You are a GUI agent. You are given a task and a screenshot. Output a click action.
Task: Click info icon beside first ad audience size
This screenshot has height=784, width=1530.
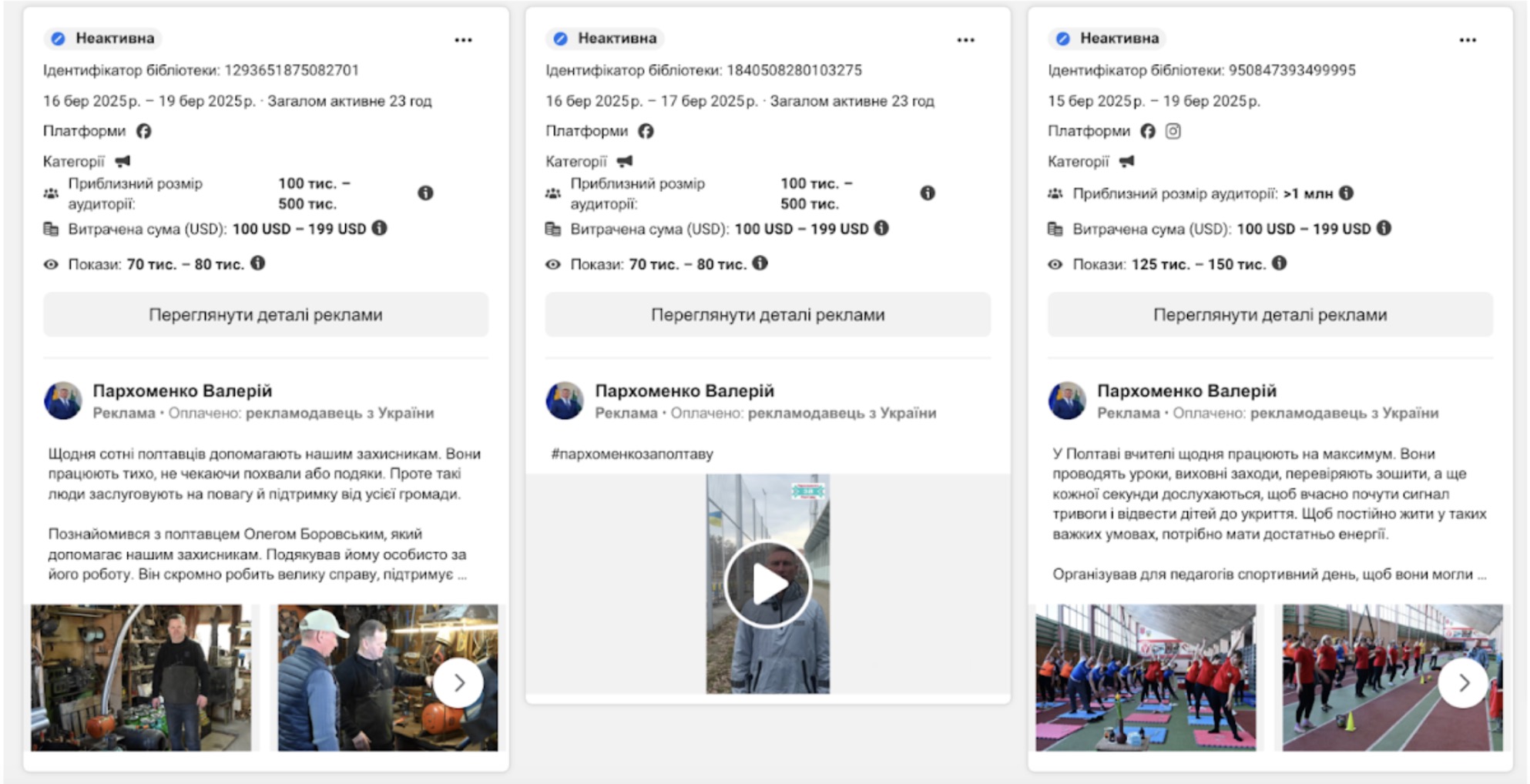tap(425, 193)
